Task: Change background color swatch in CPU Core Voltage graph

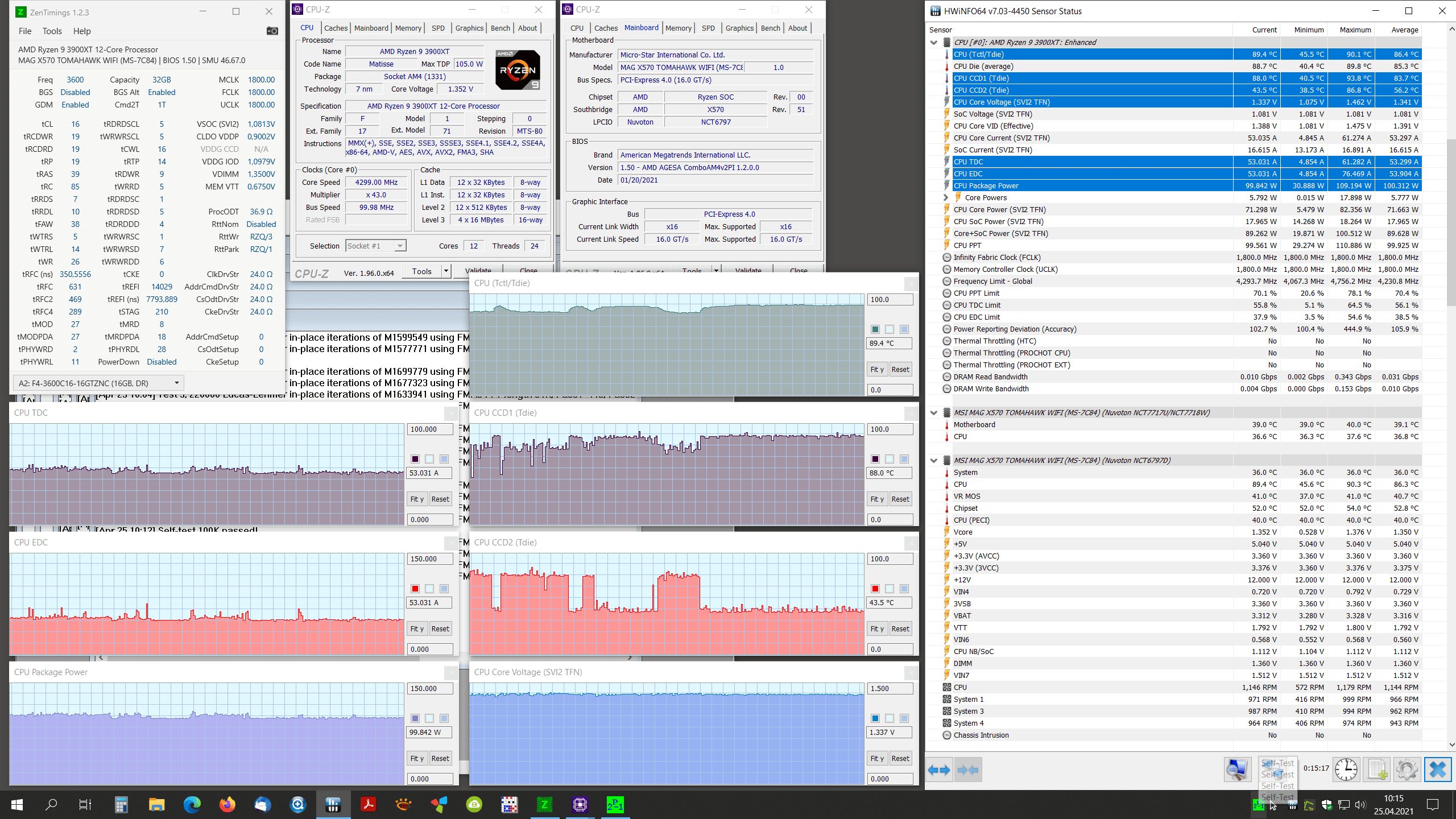Action: 890,718
